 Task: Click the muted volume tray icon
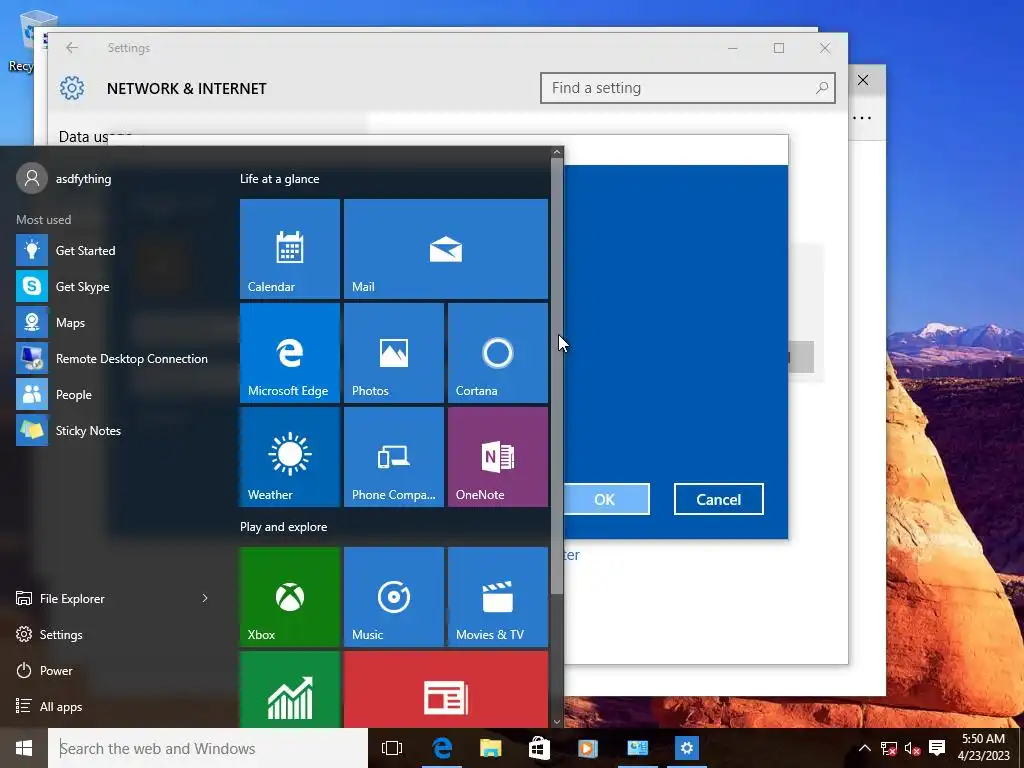912,748
